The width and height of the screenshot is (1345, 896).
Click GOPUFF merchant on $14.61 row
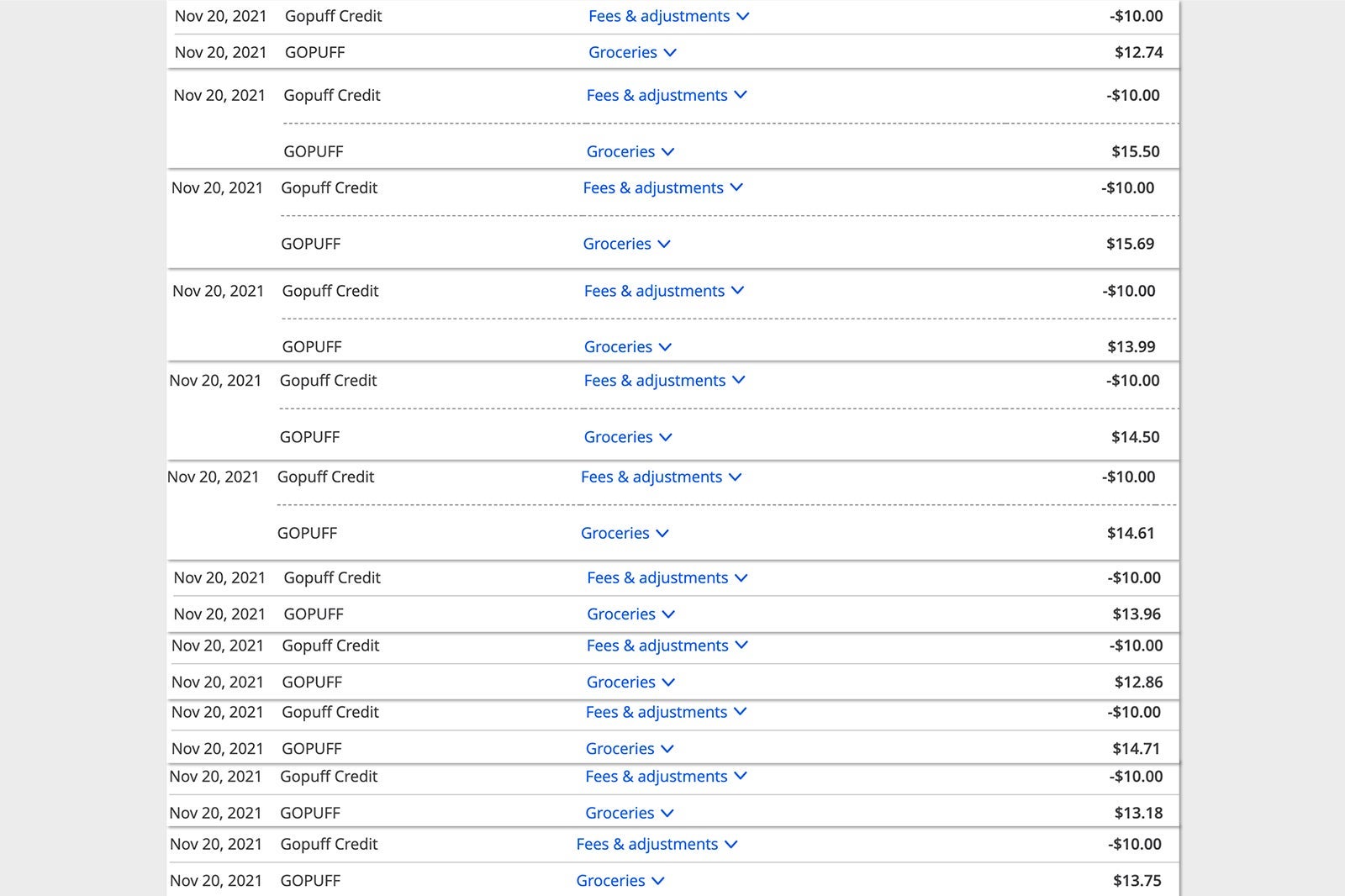(308, 533)
